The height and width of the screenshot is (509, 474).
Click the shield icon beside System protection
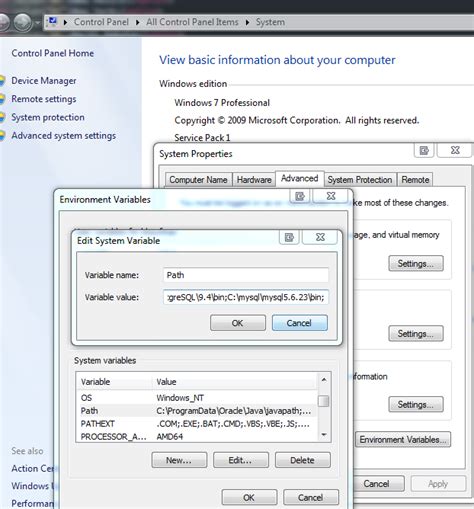pos(3,118)
